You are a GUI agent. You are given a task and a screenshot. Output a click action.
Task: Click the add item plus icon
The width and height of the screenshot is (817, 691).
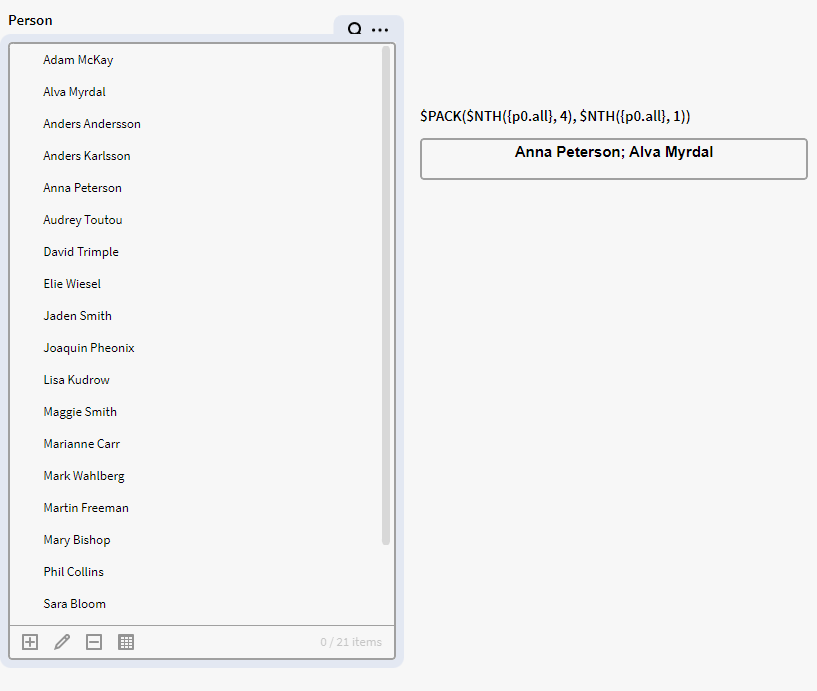pyautogui.click(x=30, y=642)
